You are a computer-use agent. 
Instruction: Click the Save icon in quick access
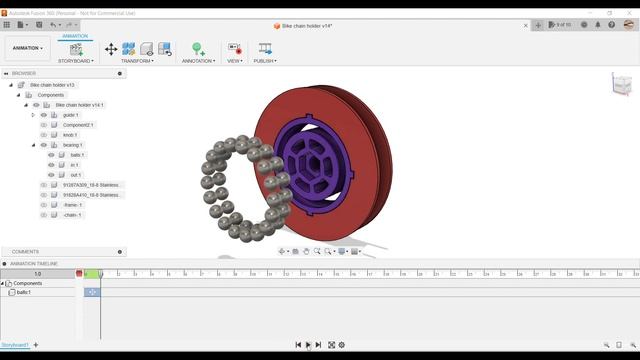point(39,25)
